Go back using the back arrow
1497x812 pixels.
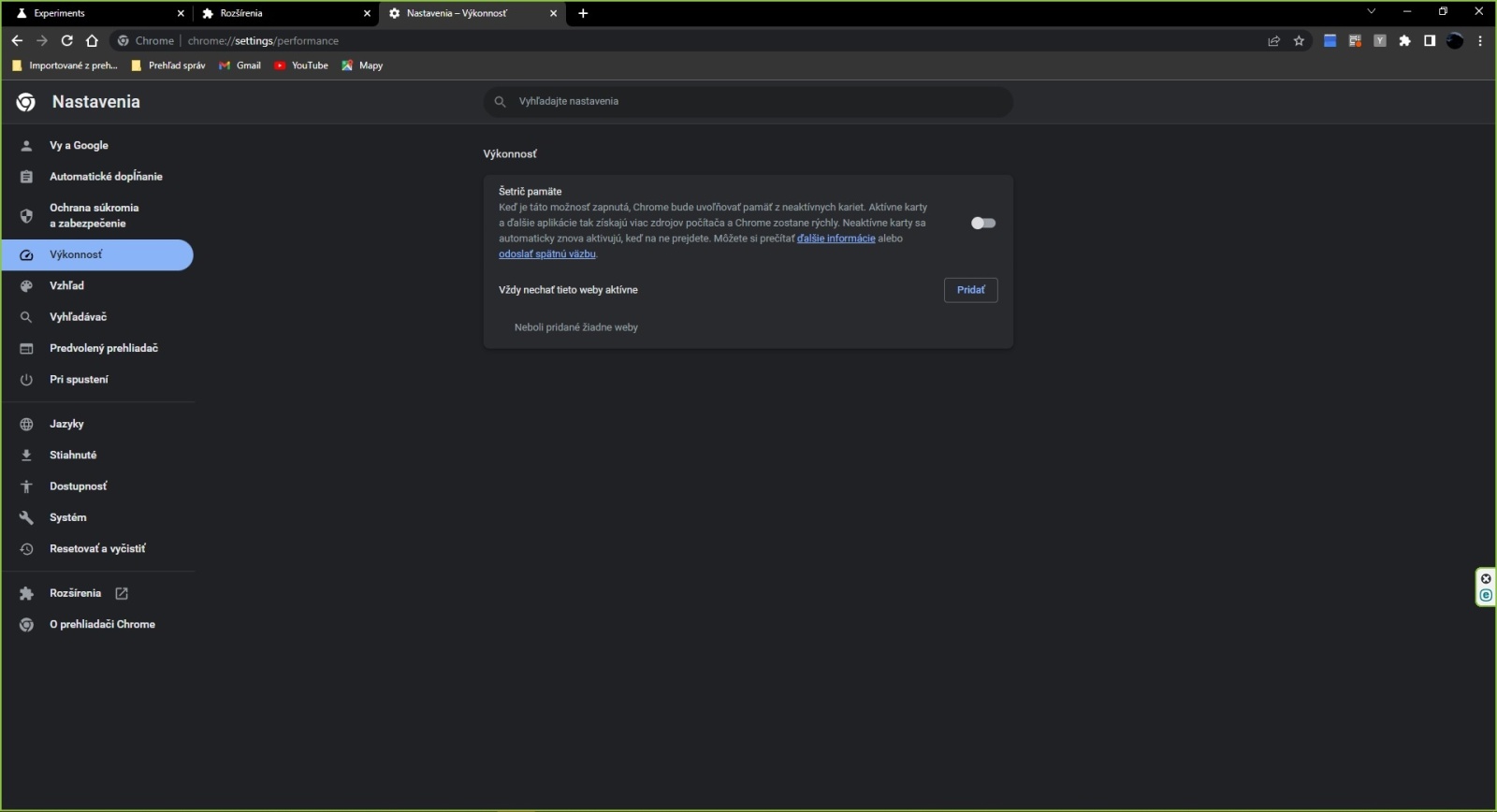[x=17, y=40]
